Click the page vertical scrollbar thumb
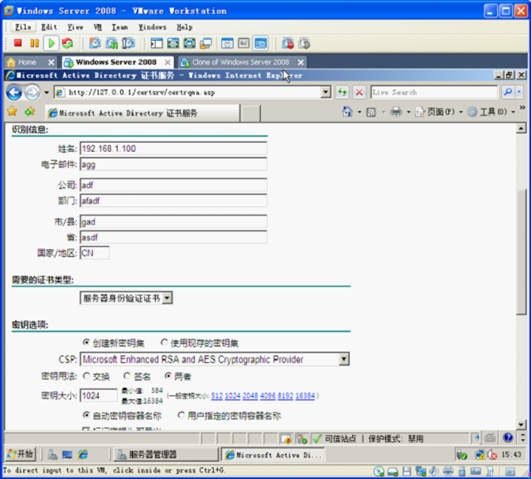Viewport: 531px width, 479px height. (x=521, y=252)
